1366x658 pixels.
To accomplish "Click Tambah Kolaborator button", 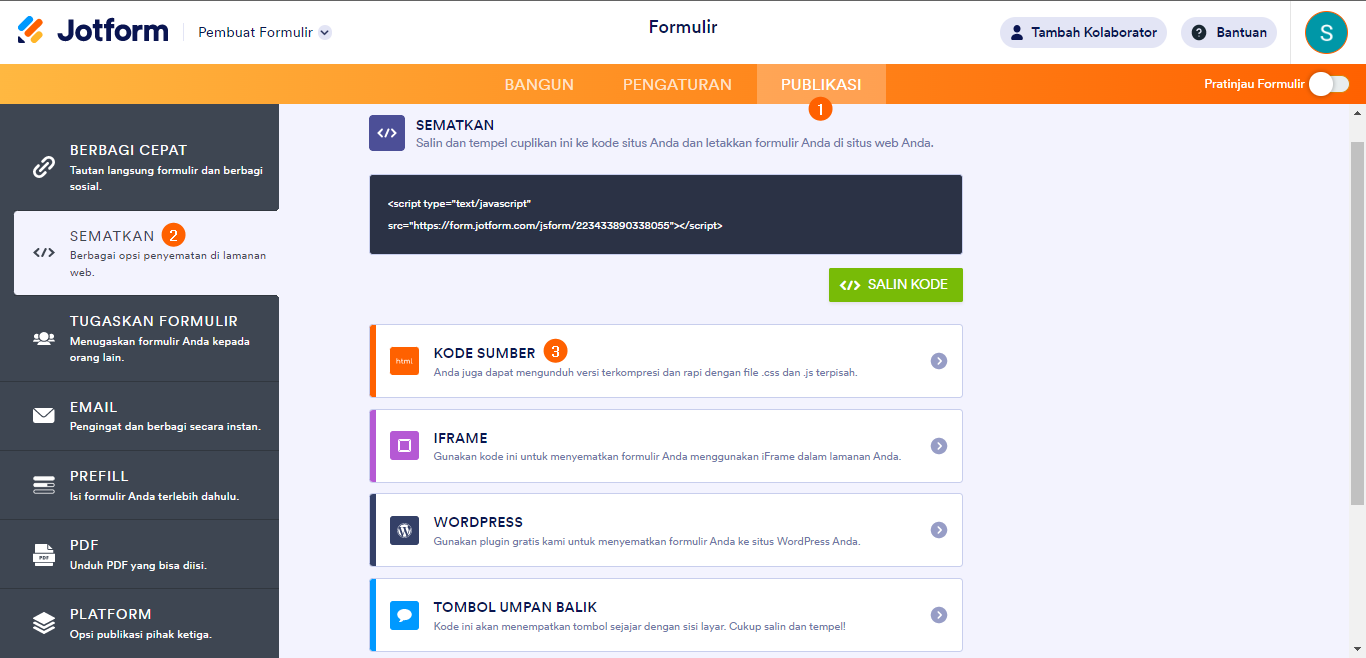I will (1083, 32).
